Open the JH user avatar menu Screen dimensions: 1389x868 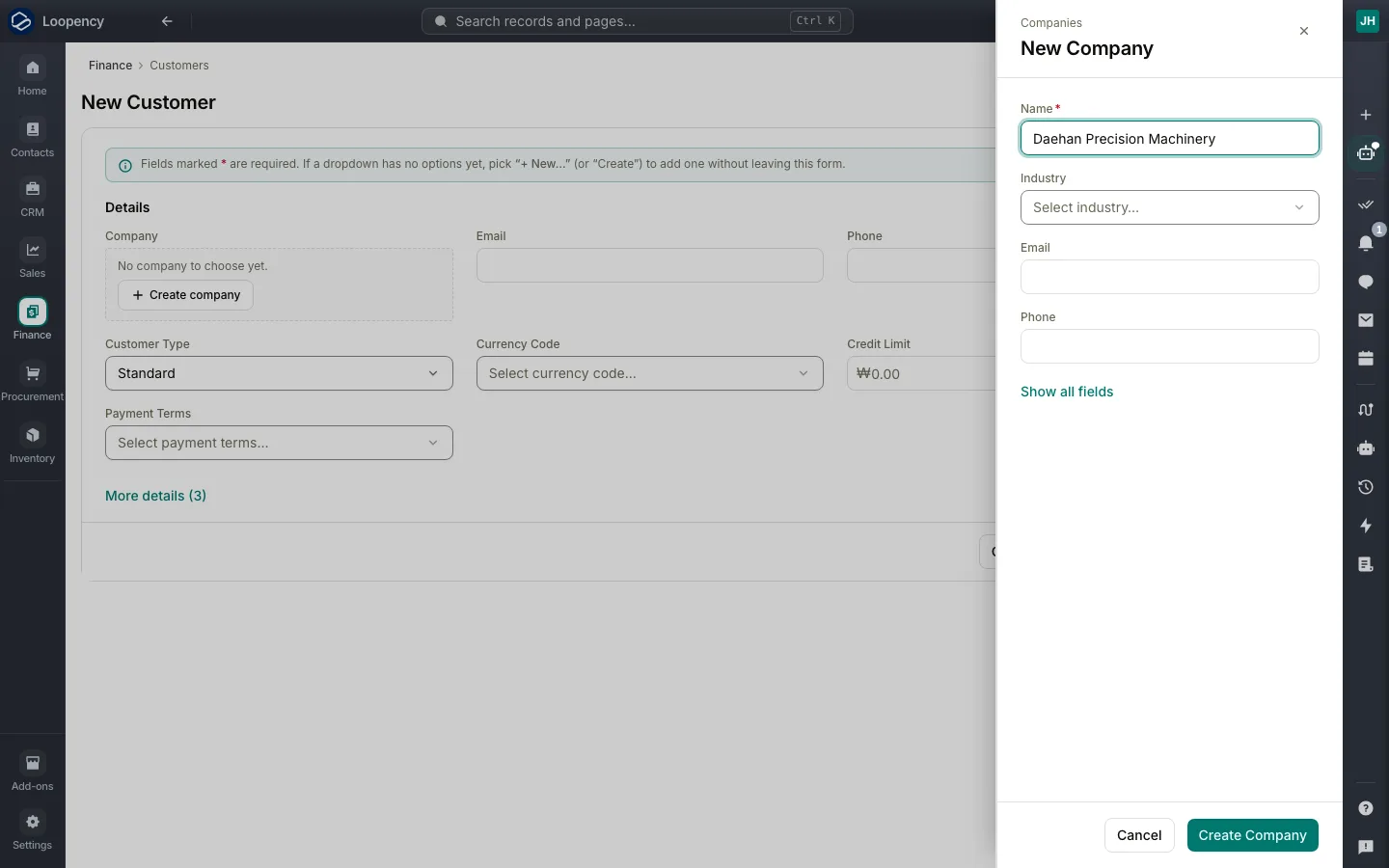click(x=1368, y=21)
